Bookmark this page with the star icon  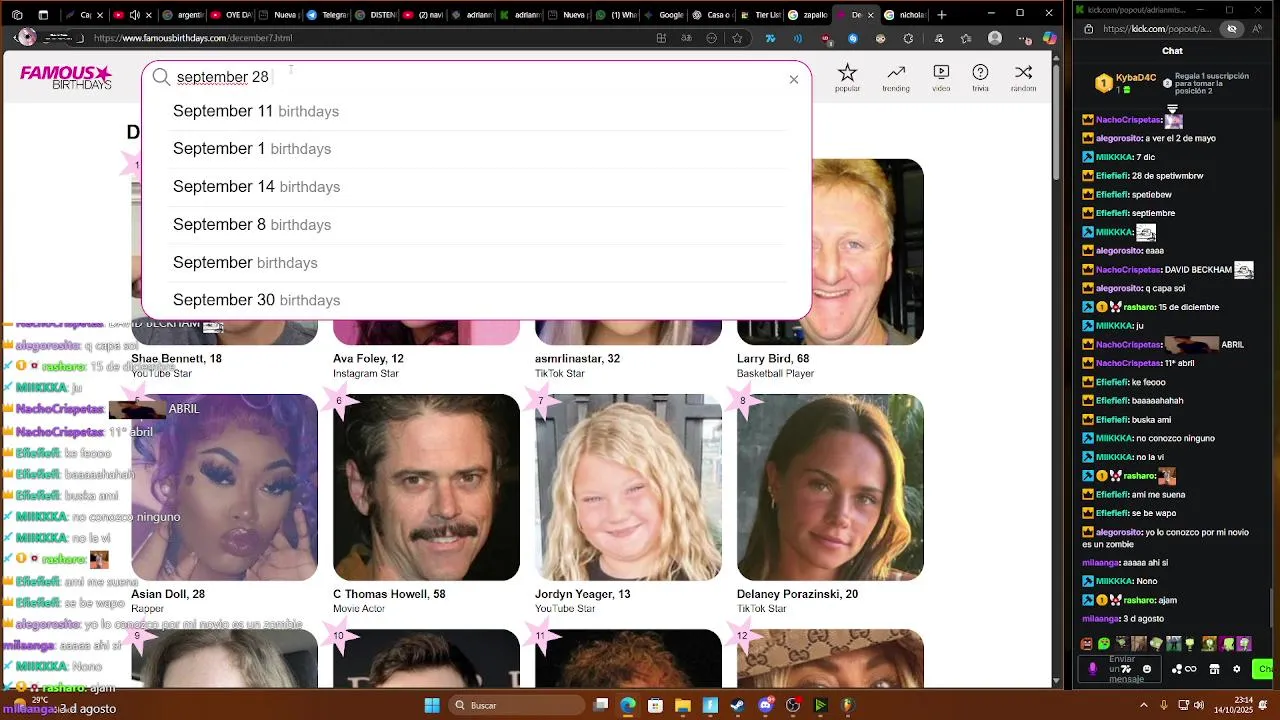pos(737,38)
